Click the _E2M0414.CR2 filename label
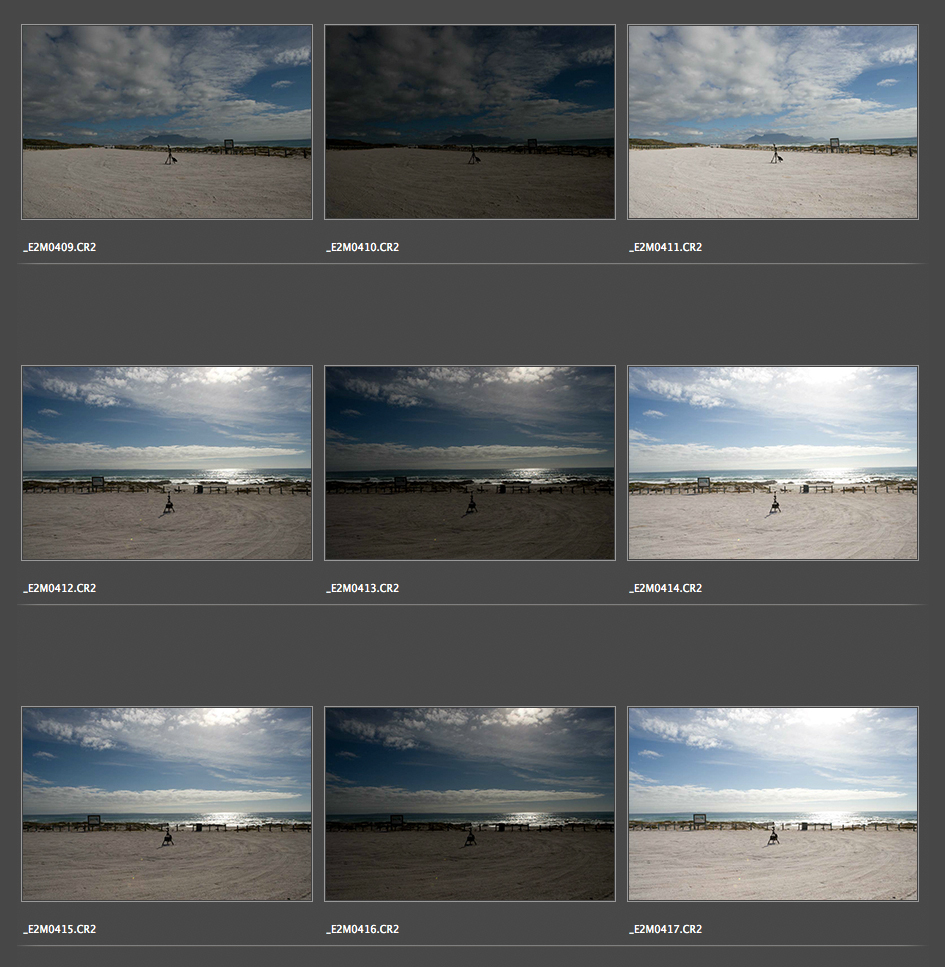Viewport: 945px width, 967px height. point(666,588)
